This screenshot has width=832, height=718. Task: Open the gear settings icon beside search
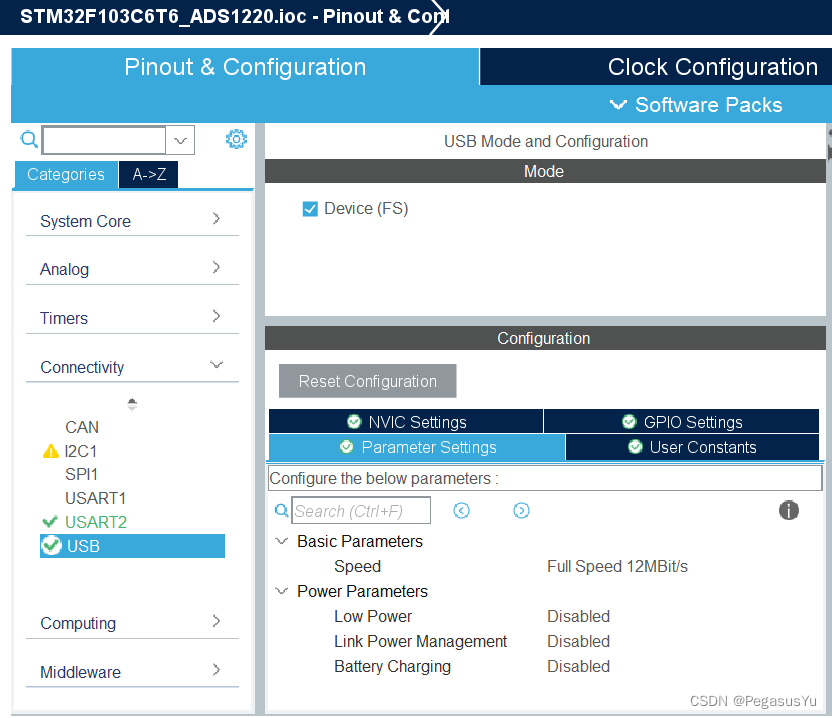tap(236, 139)
